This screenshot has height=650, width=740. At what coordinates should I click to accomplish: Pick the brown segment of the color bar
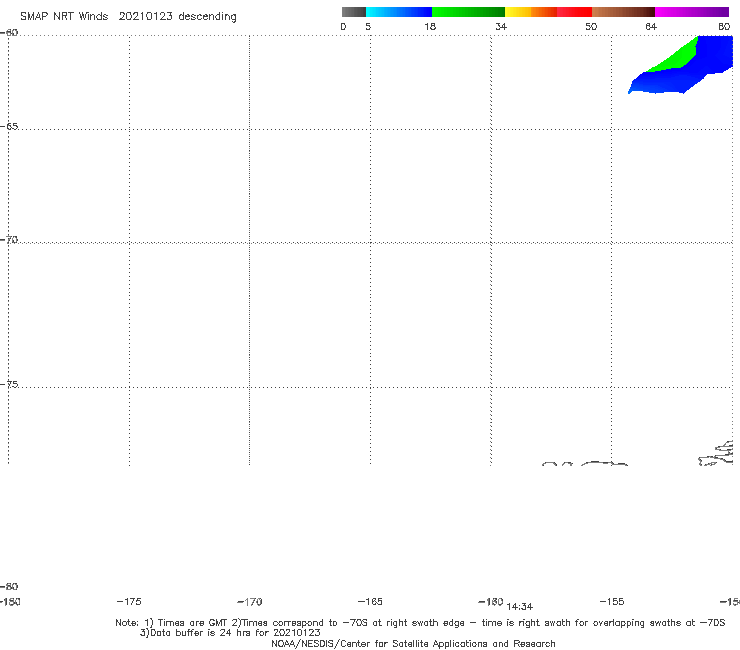click(623, 12)
